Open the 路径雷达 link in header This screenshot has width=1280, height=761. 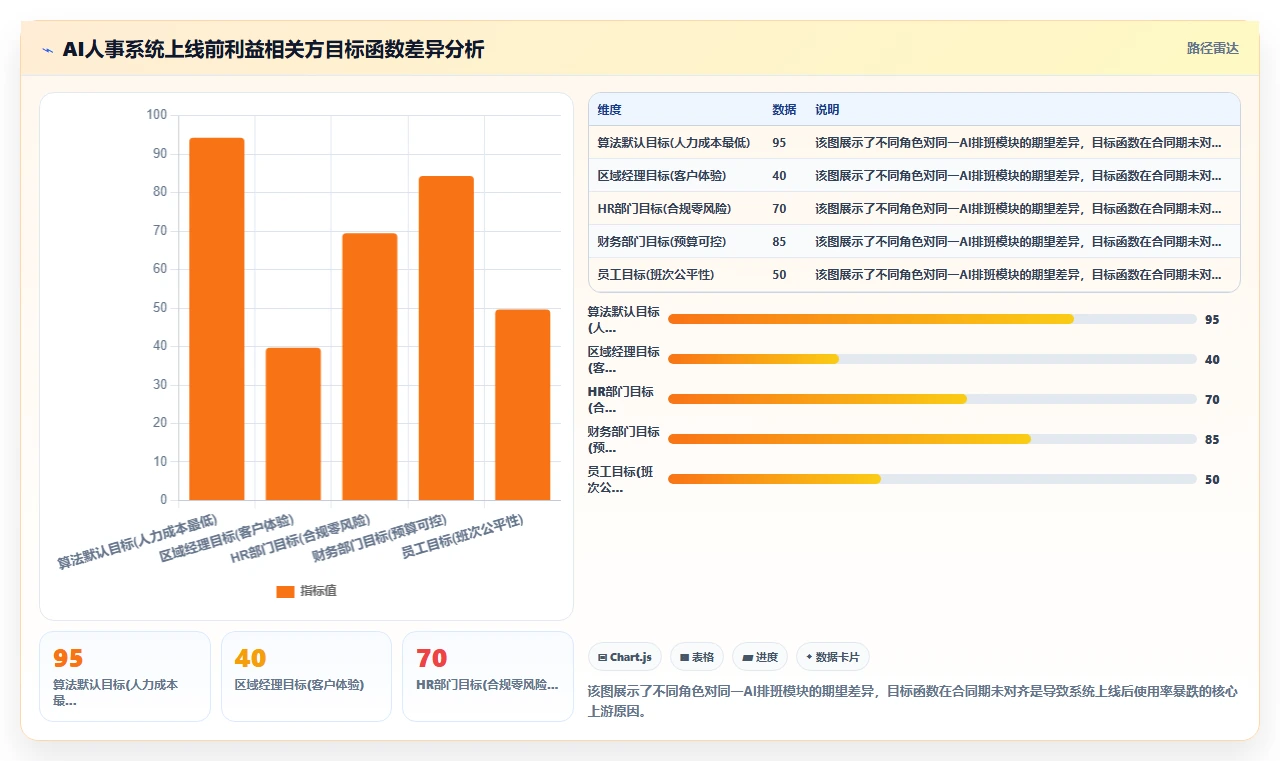pyautogui.click(x=1212, y=48)
